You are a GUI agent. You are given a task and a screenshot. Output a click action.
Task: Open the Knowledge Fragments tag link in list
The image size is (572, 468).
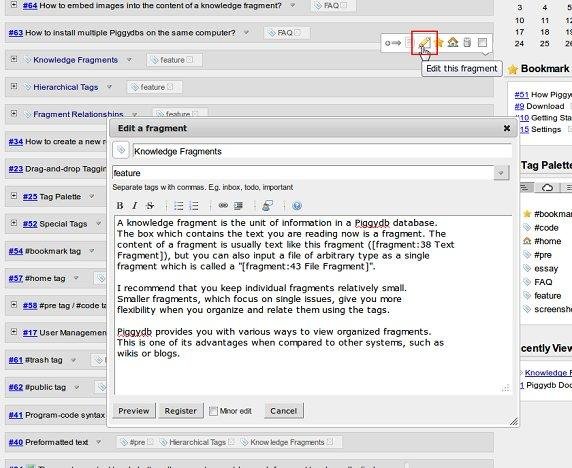tap(76, 60)
